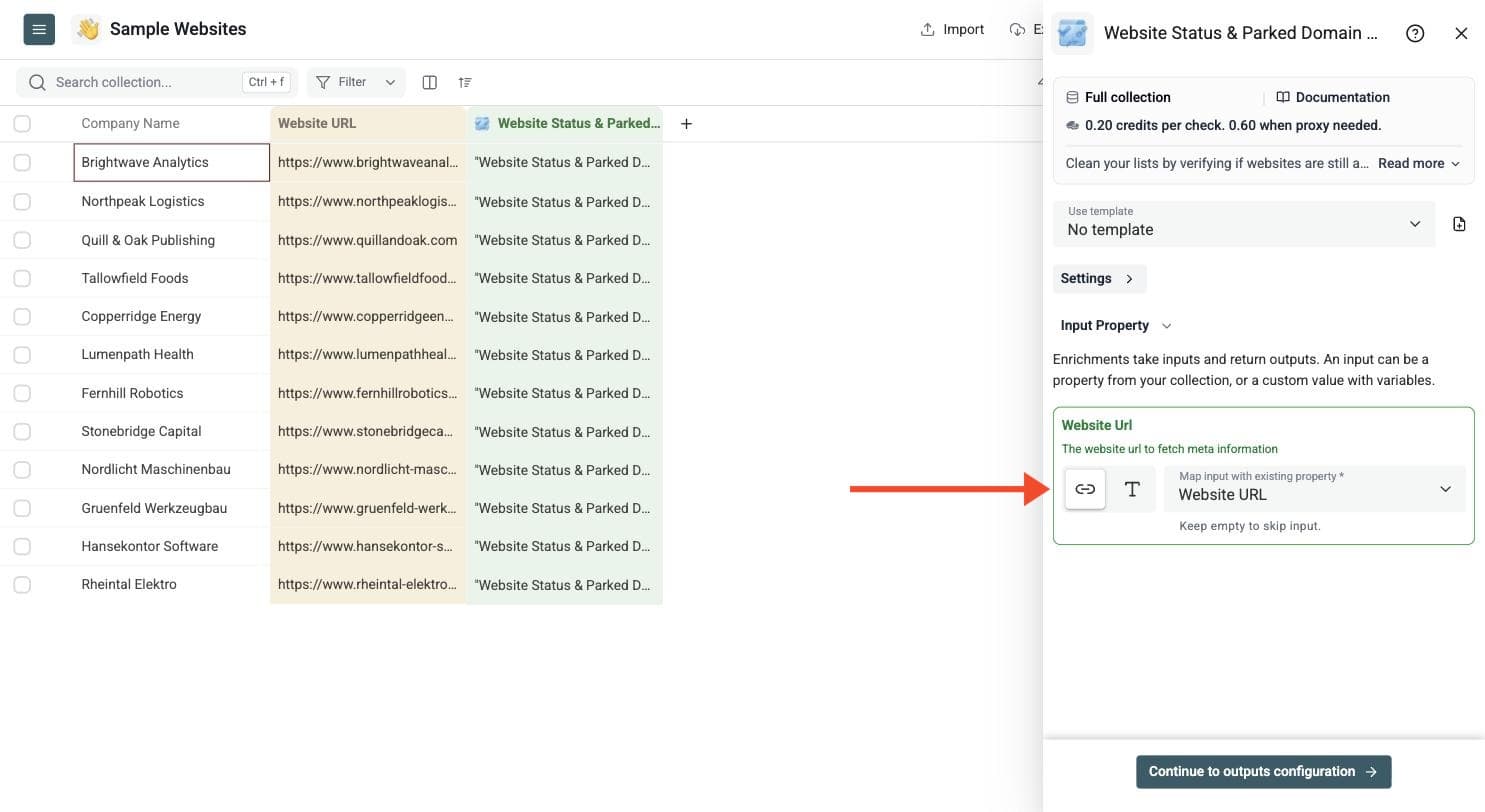1485x812 pixels.
Task: Open the Map input property dropdown
Action: 1315,489
